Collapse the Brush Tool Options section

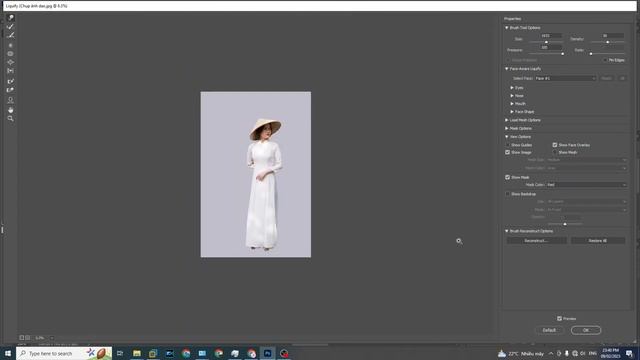507,28
